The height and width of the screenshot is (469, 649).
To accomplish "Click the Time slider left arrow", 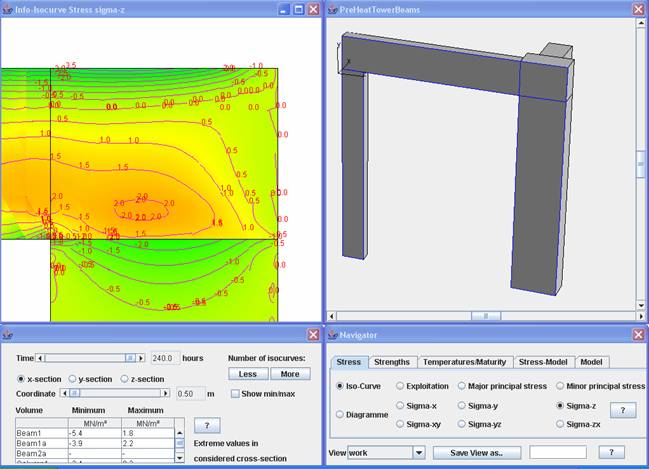I will pos(40,358).
